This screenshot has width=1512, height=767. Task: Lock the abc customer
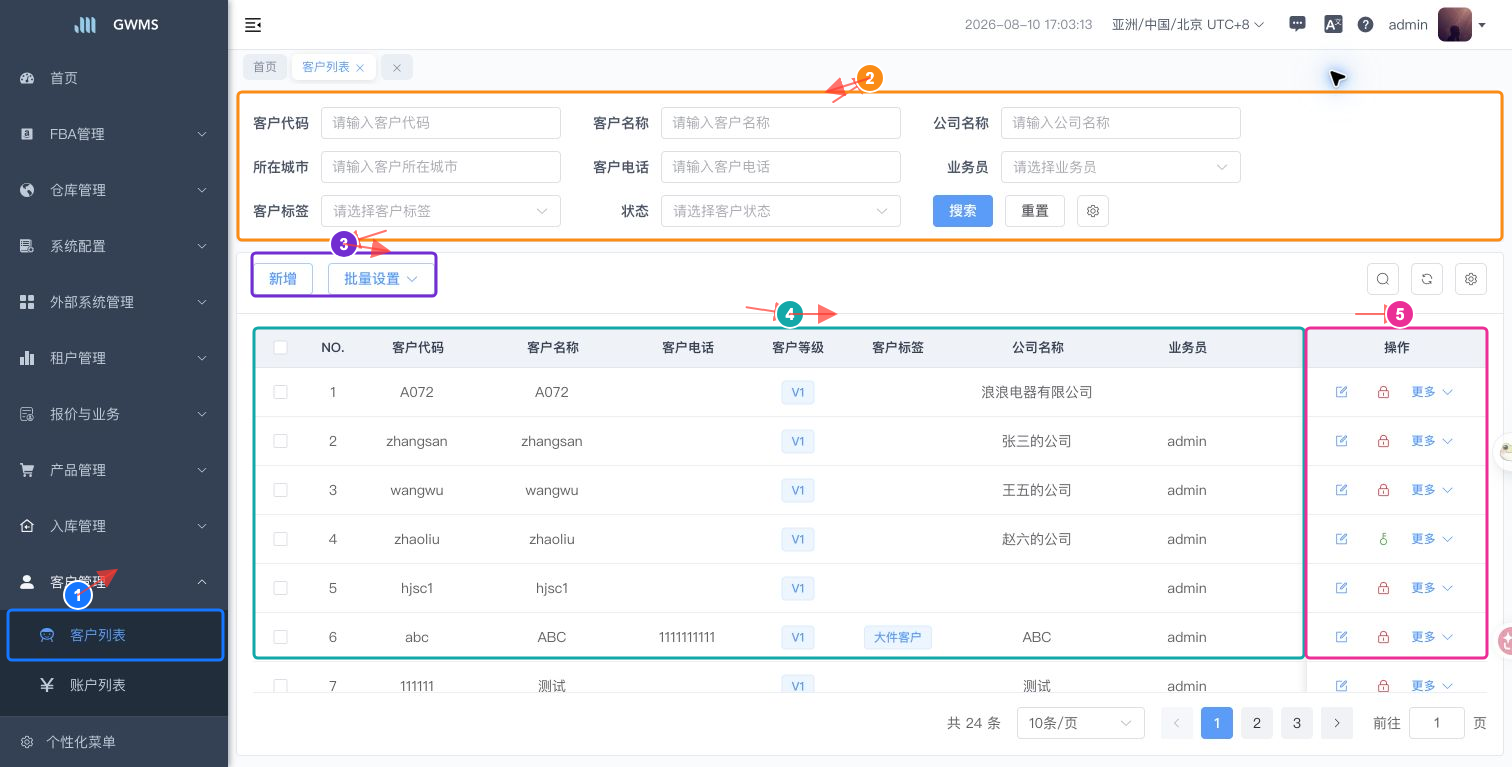click(1383, 637)
